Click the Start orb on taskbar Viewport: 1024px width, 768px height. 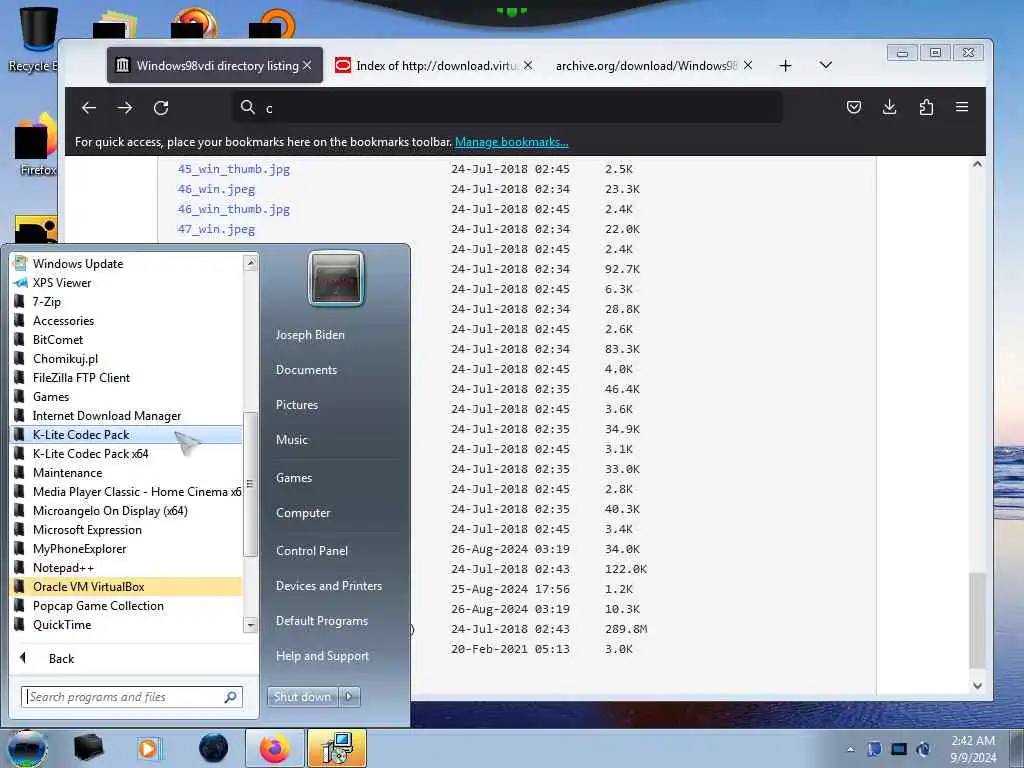click(27, 748)
